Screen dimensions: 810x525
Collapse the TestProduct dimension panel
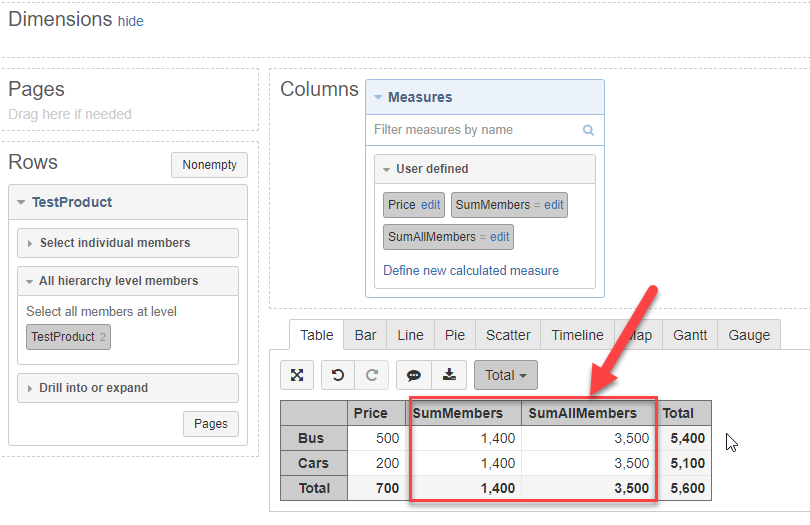22,202
